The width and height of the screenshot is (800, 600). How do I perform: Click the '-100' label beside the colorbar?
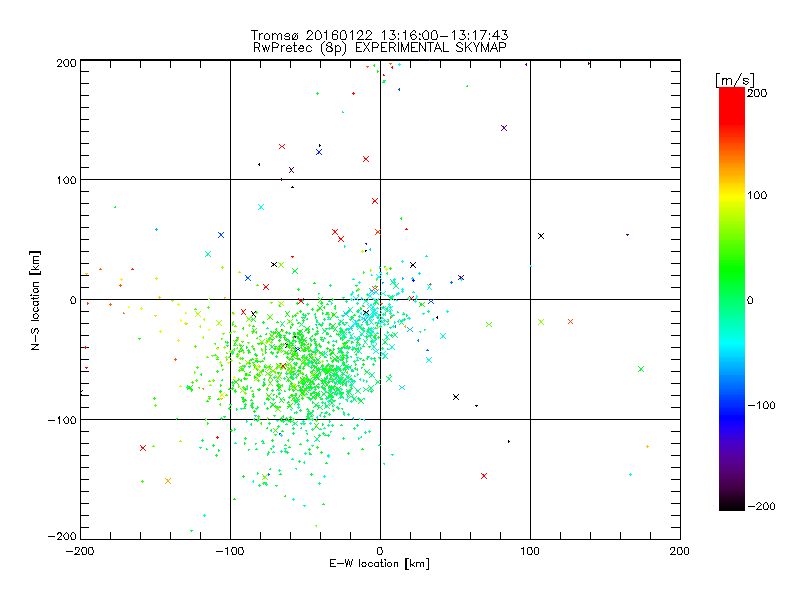(762, 405)
